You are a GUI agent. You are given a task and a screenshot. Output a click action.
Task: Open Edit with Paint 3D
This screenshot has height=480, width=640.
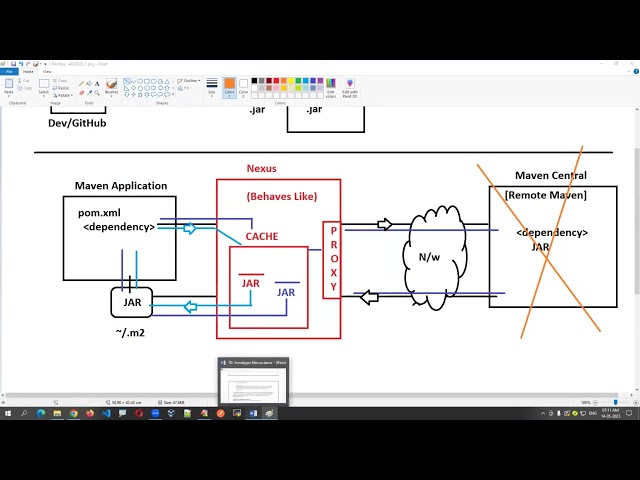pos(350,87)
